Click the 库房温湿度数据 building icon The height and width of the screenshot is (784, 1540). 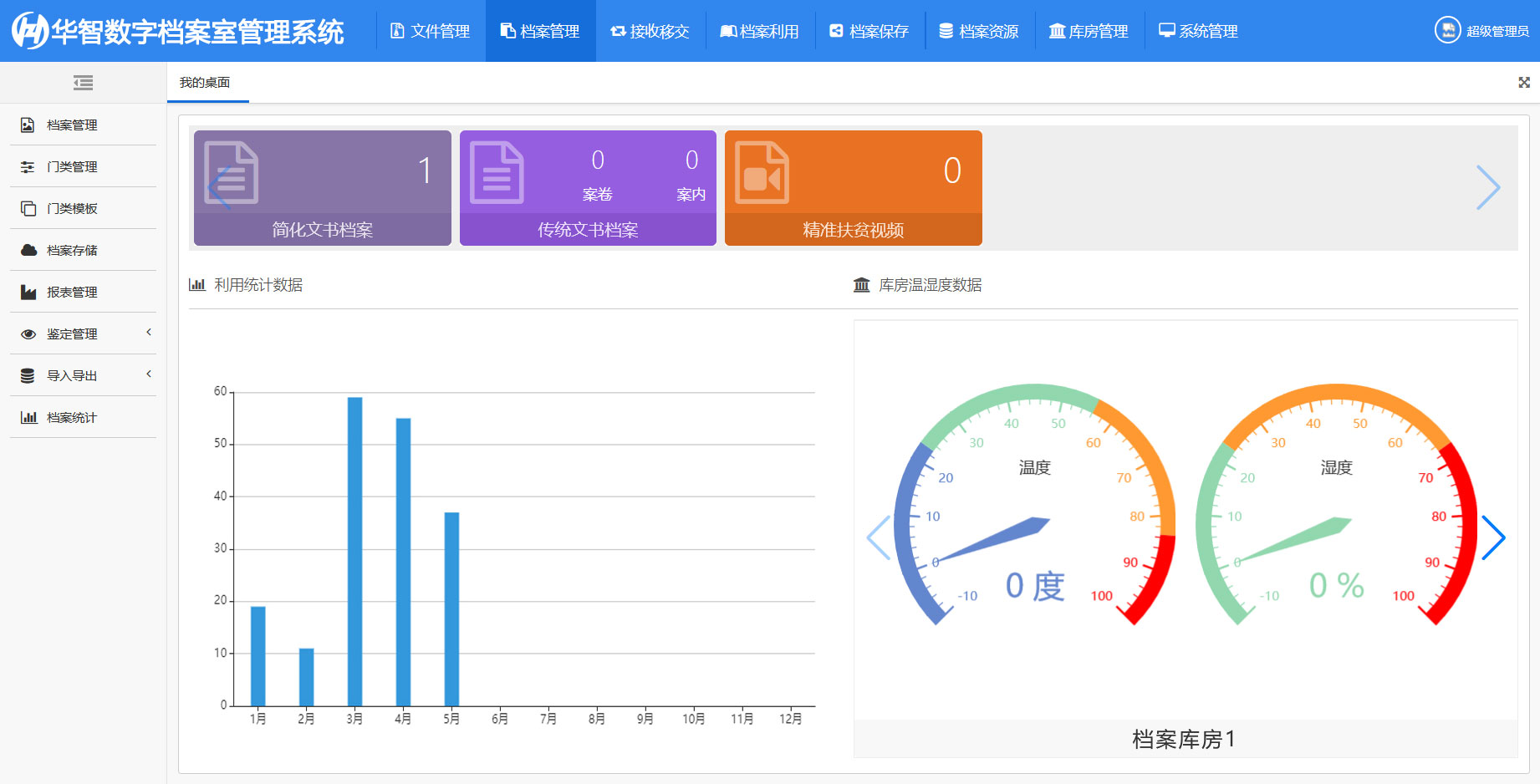click(x=862, y=285)
